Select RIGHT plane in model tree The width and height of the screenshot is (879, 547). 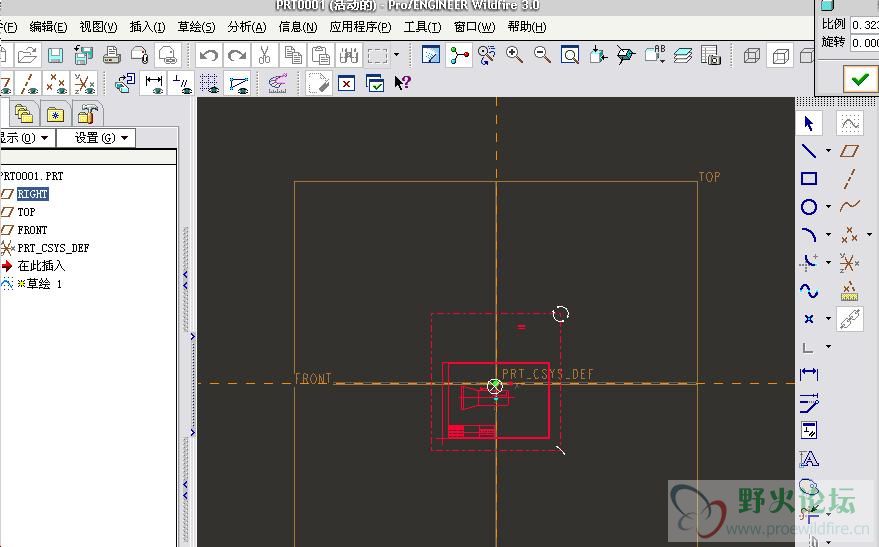tap(33, 194)
